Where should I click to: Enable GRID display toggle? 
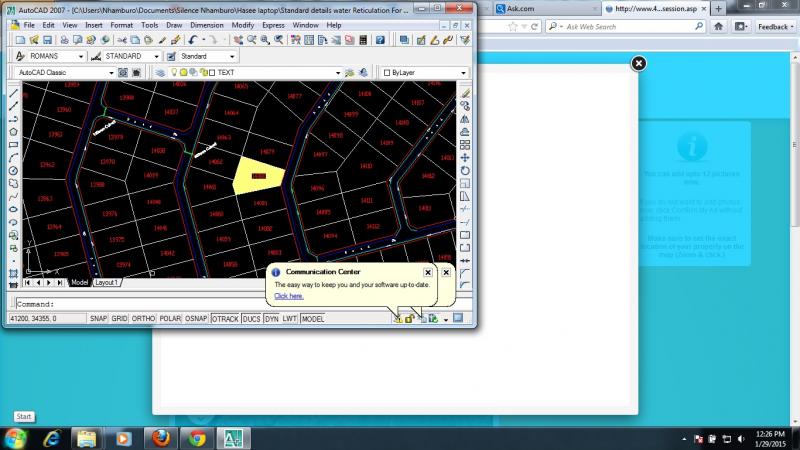click(119, 318)
